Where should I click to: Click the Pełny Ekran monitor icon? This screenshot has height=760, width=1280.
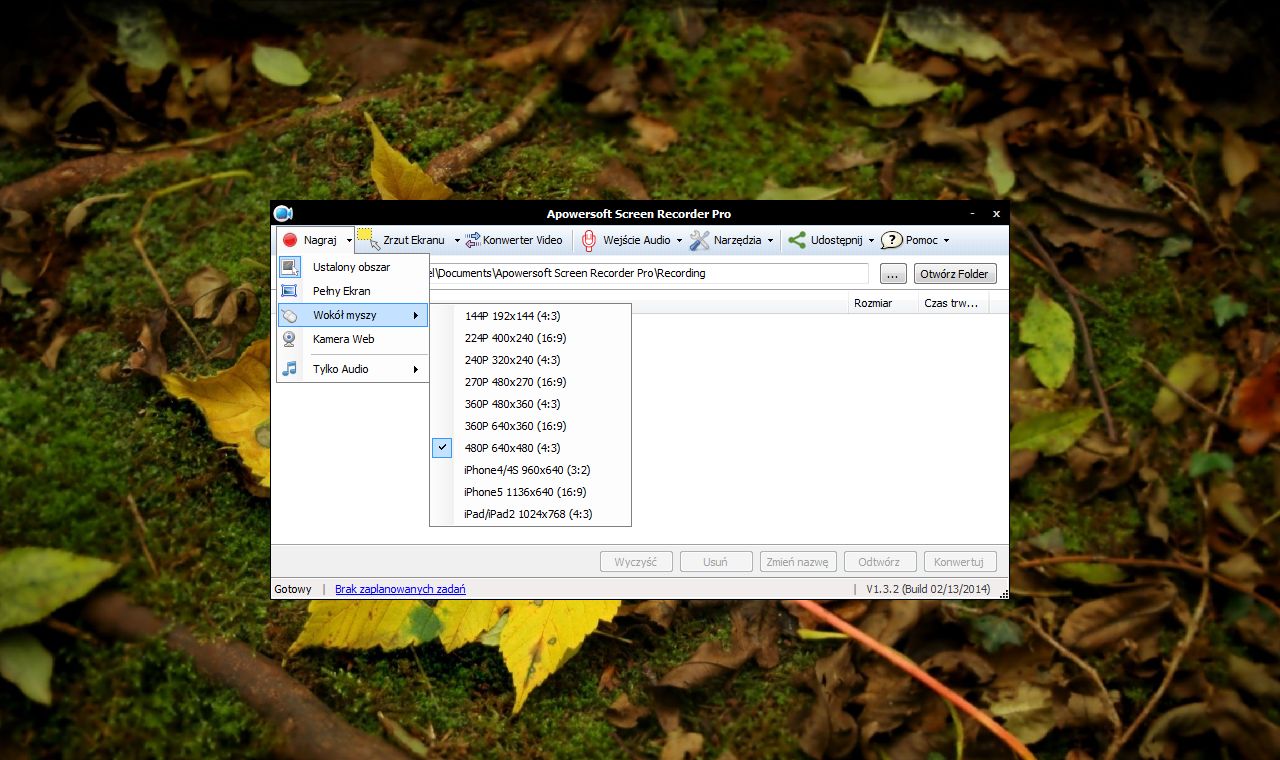[x=290, y=291]
